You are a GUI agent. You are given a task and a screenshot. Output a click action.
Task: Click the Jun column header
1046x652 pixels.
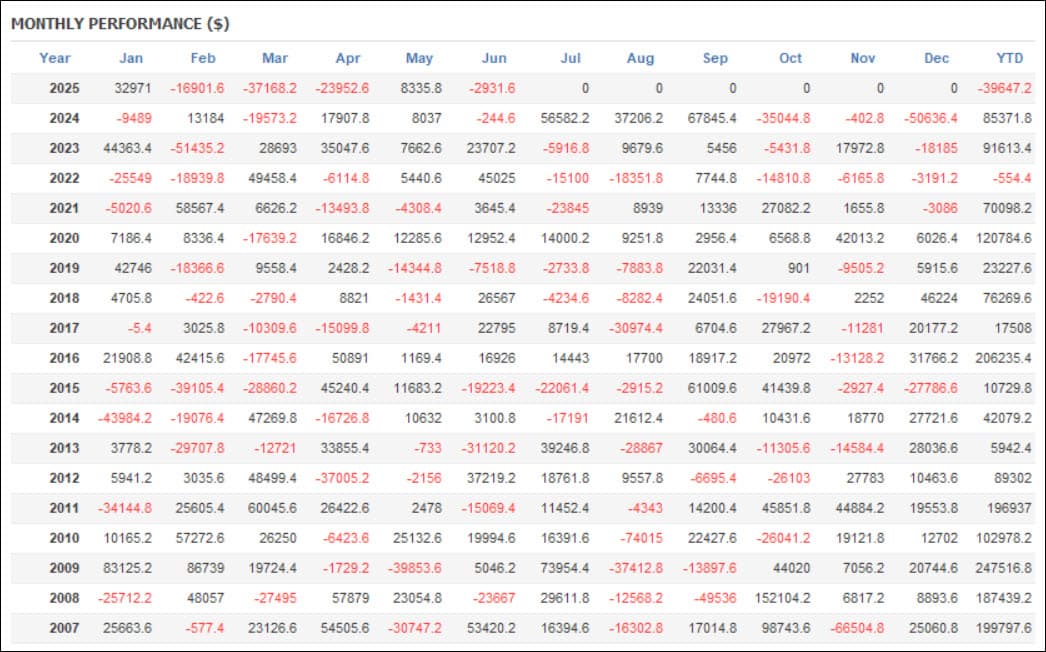point(494,58)
